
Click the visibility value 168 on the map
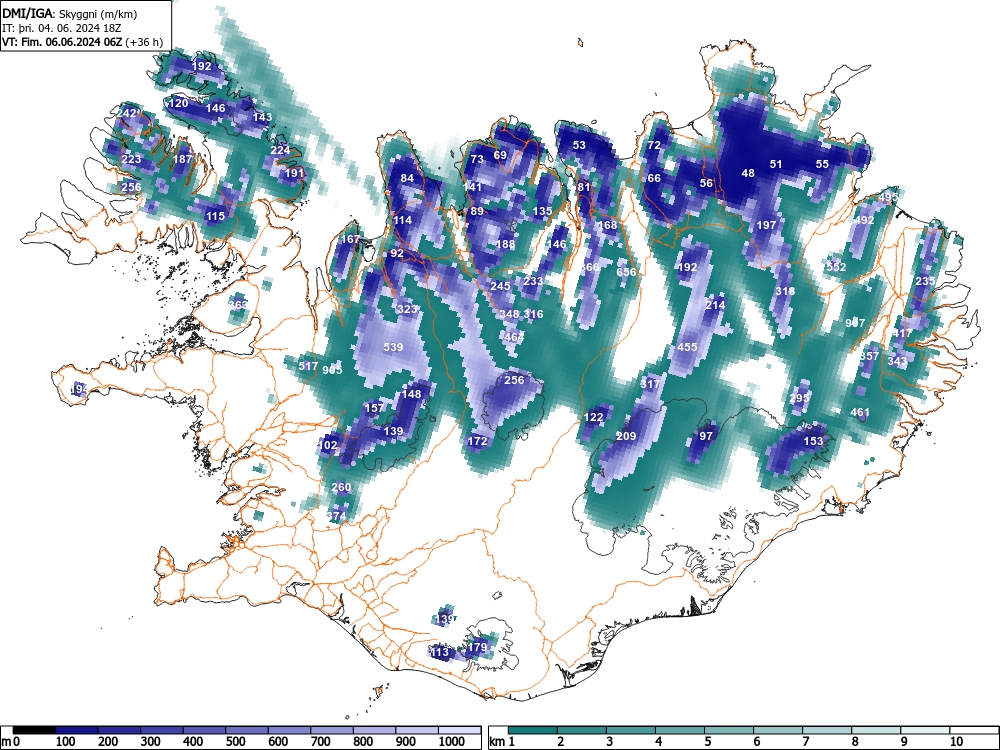608,225
